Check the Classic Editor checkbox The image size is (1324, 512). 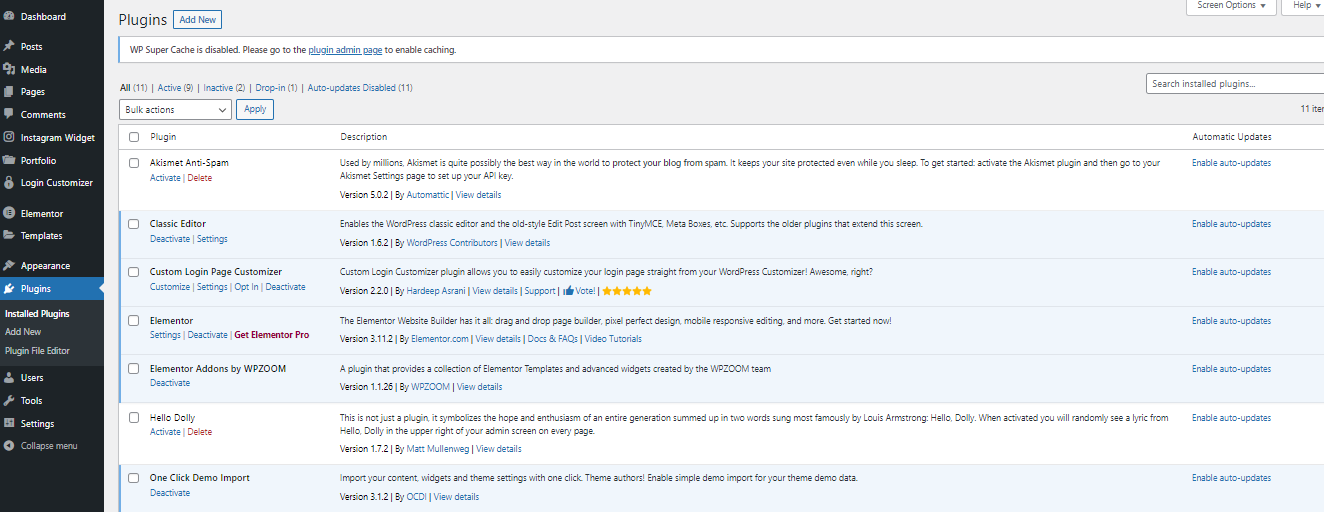pyautogui.click(x=134, y=224)
